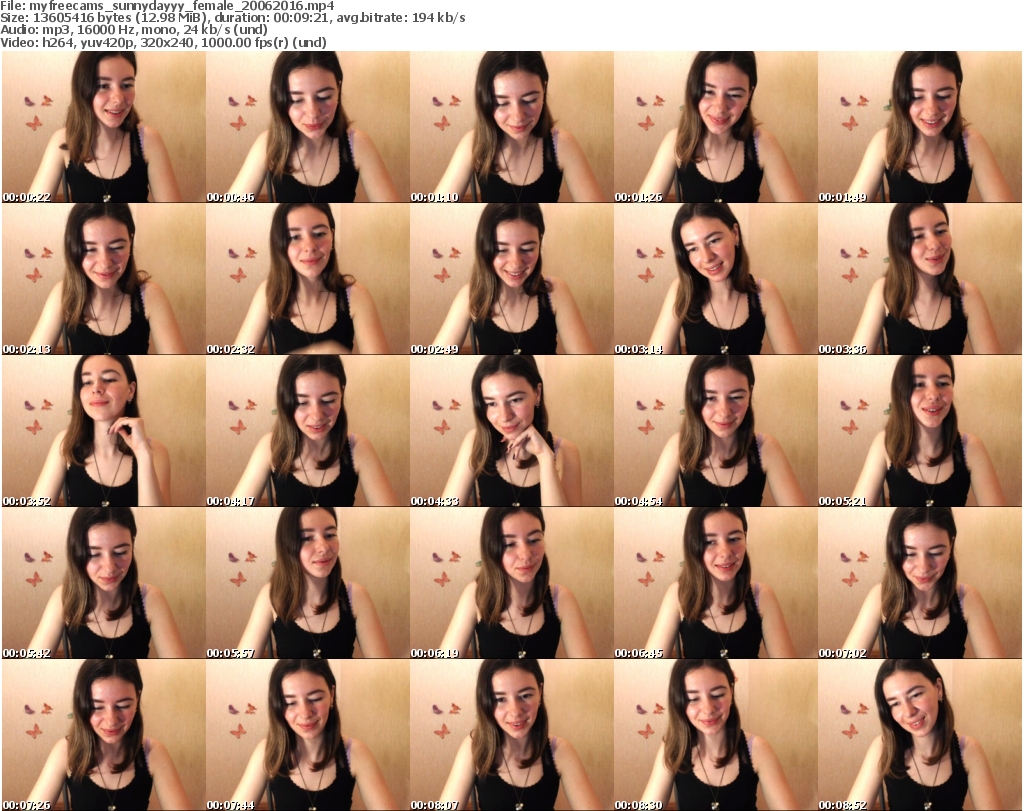Click the 'Audio: mp3, 16000 Hz' line

[134, 30]
